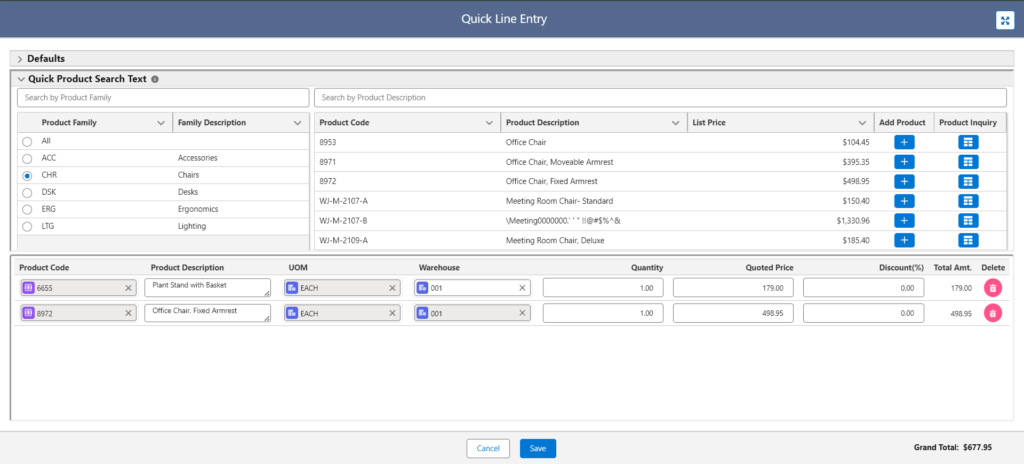
Task: Add product WJ-M-2107-A using plus icon
Action: pyautogui.click(x=903, y=201)
